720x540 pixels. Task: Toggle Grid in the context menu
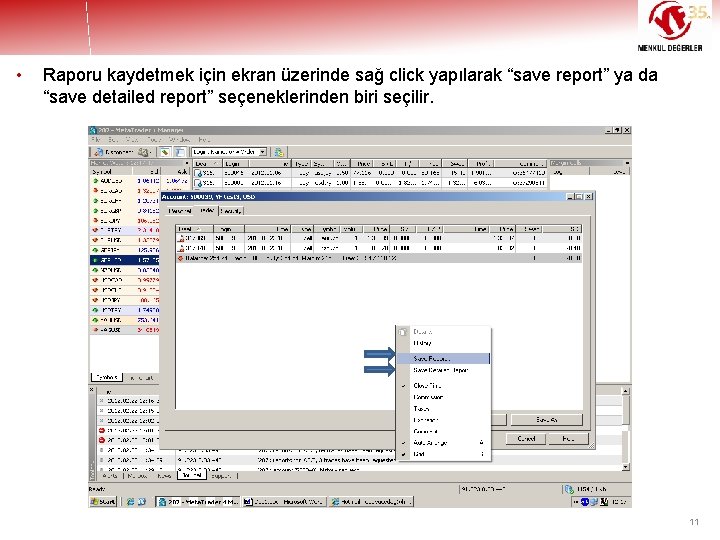coord(444,454)
